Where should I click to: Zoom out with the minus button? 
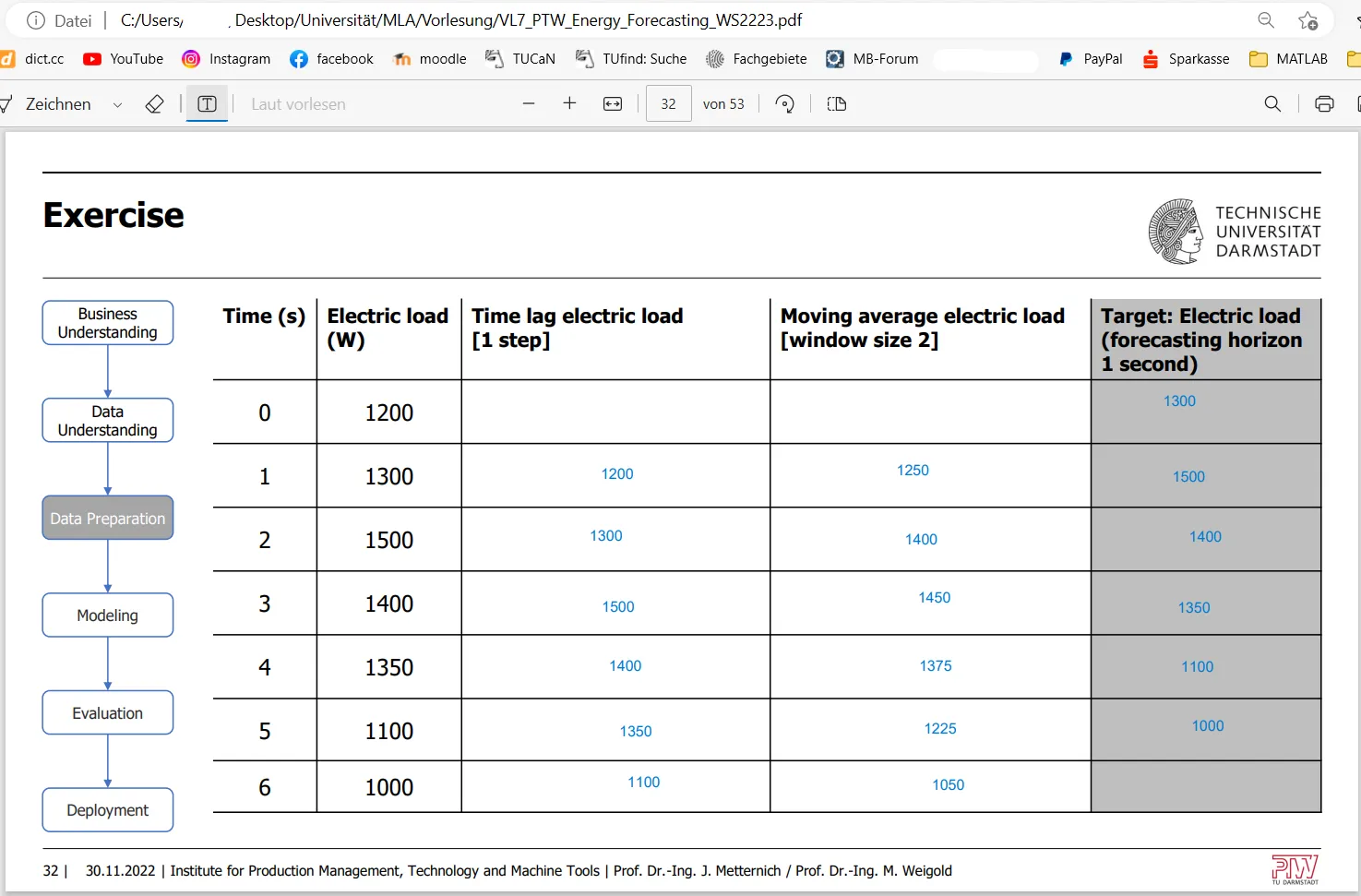[529, 104]
